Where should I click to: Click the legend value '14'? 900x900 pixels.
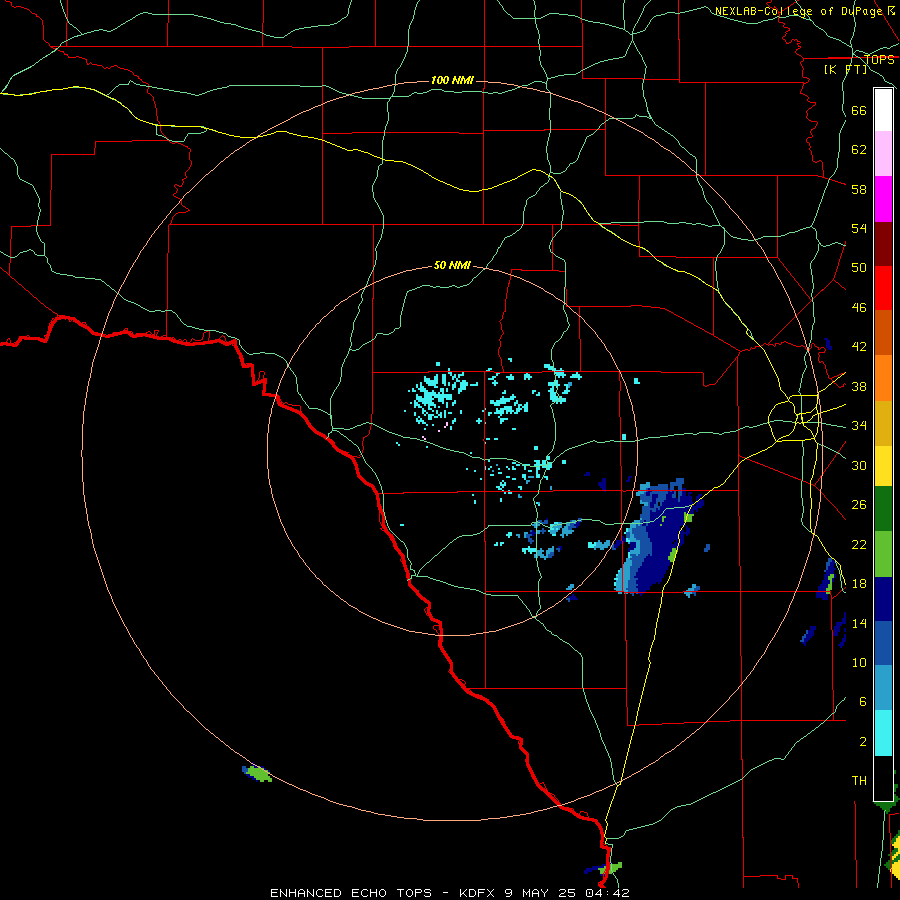(859, 623)
